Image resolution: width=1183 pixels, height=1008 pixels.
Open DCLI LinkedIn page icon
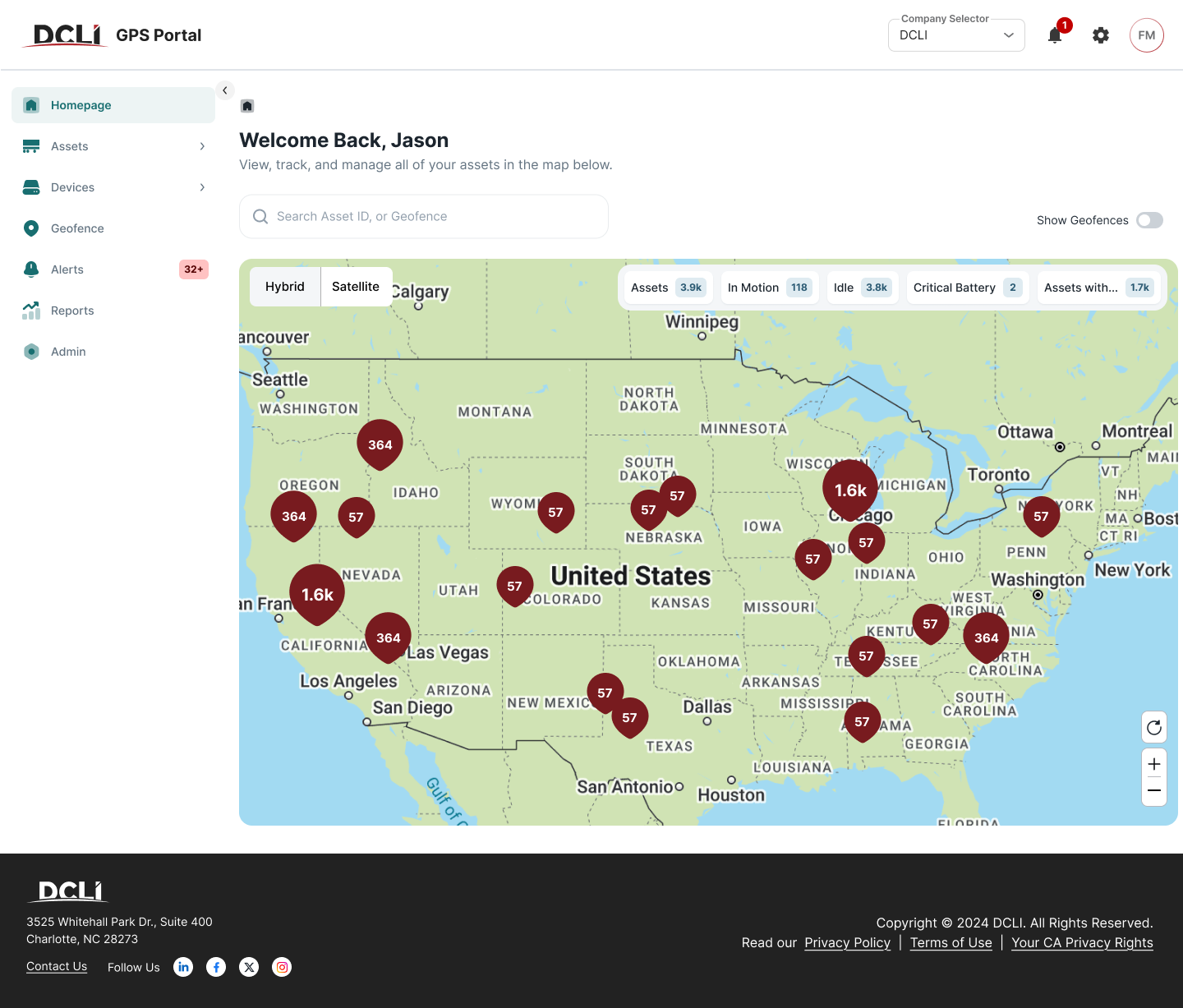point(183,967)
